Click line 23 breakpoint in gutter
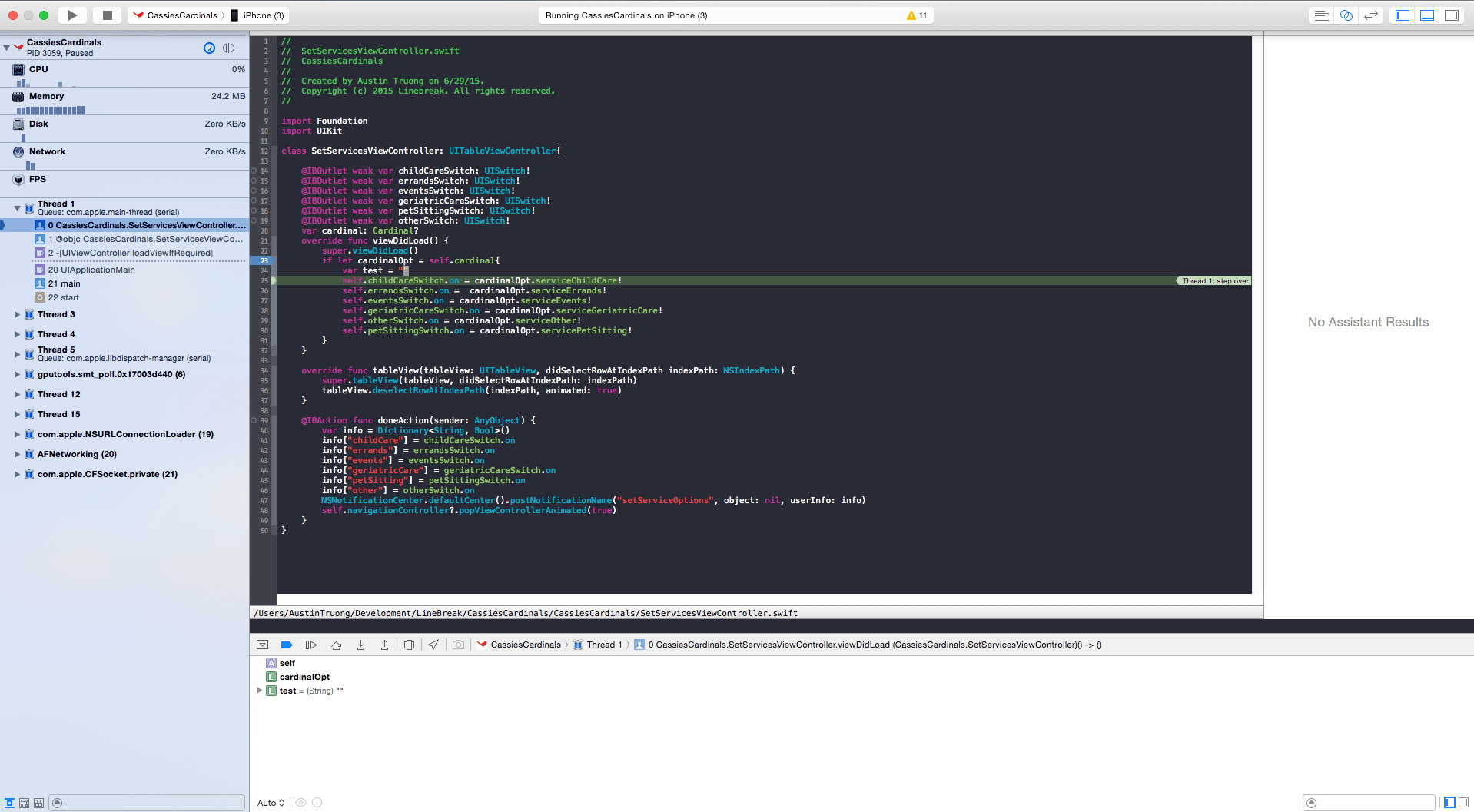Viewport: 1474px width, 812px height. (261, 260)
